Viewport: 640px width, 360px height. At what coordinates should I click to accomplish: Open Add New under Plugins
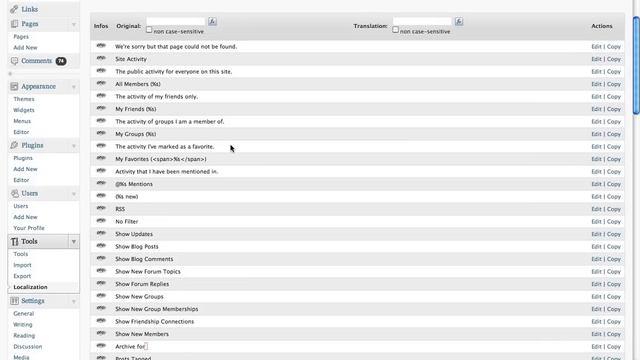[25, 169]
